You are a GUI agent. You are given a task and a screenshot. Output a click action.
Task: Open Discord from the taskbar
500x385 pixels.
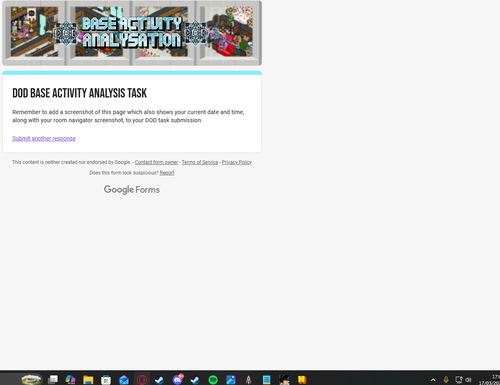click(178, 379)
